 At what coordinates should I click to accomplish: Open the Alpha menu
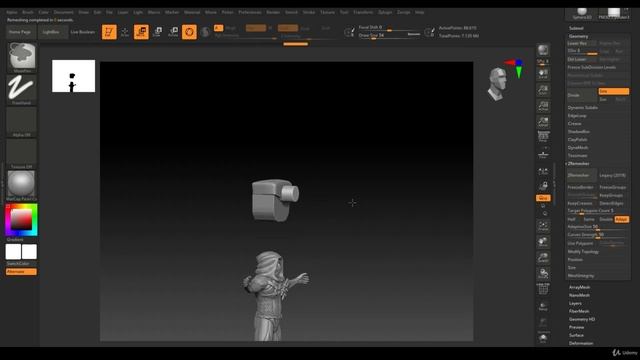point(12,12)
